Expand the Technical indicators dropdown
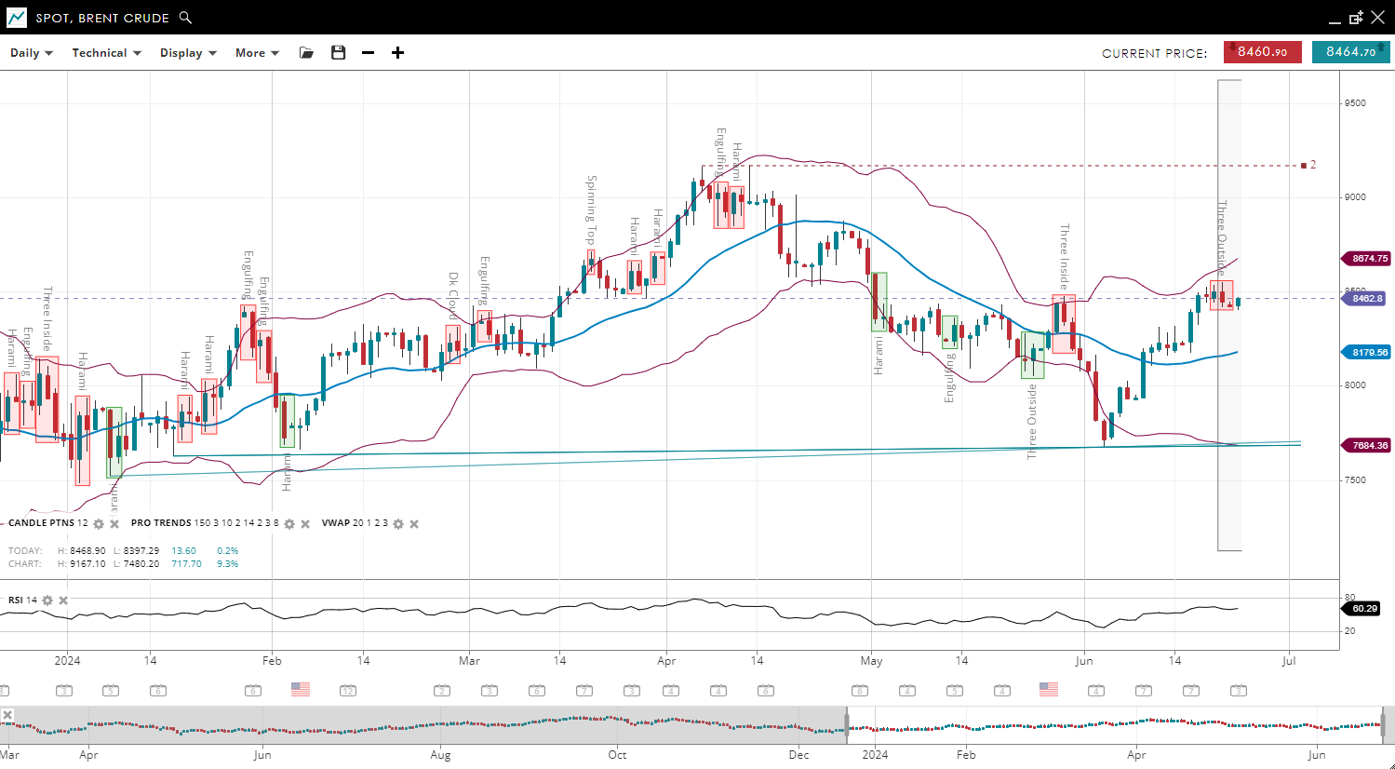The width and height of the screenshot is (1395, 769). pos(106,53)
